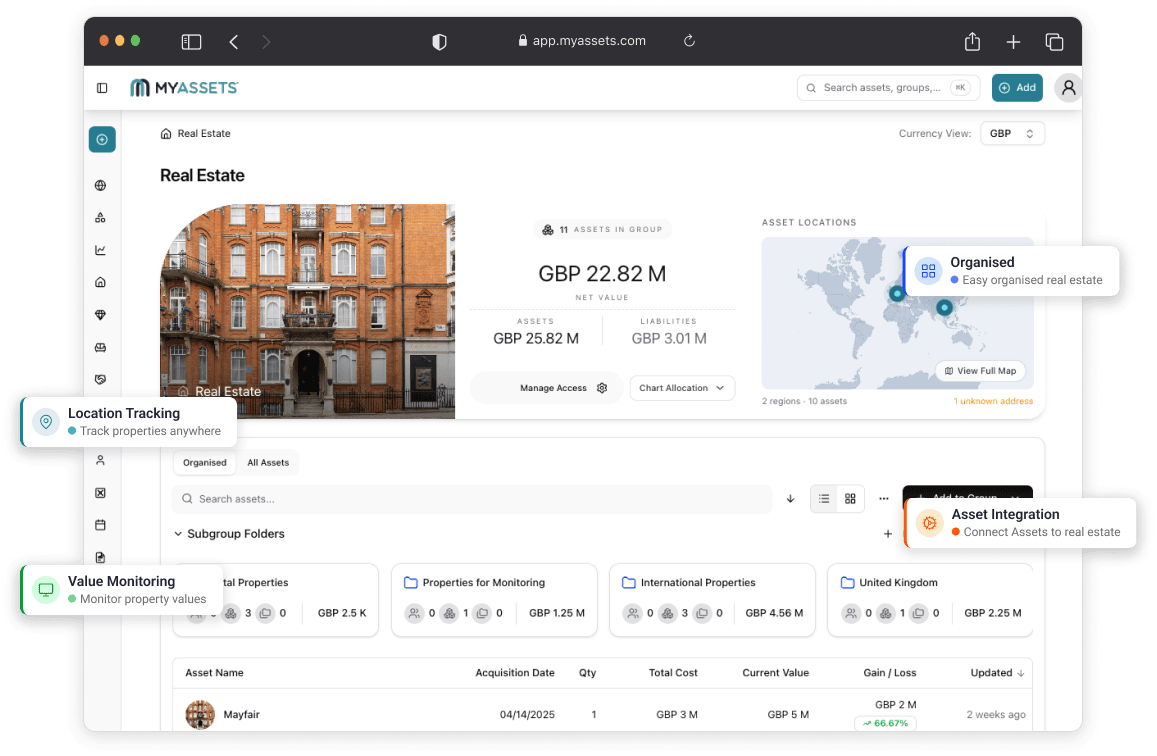Open the line chart icon in sidebar

tap(100, 250)
